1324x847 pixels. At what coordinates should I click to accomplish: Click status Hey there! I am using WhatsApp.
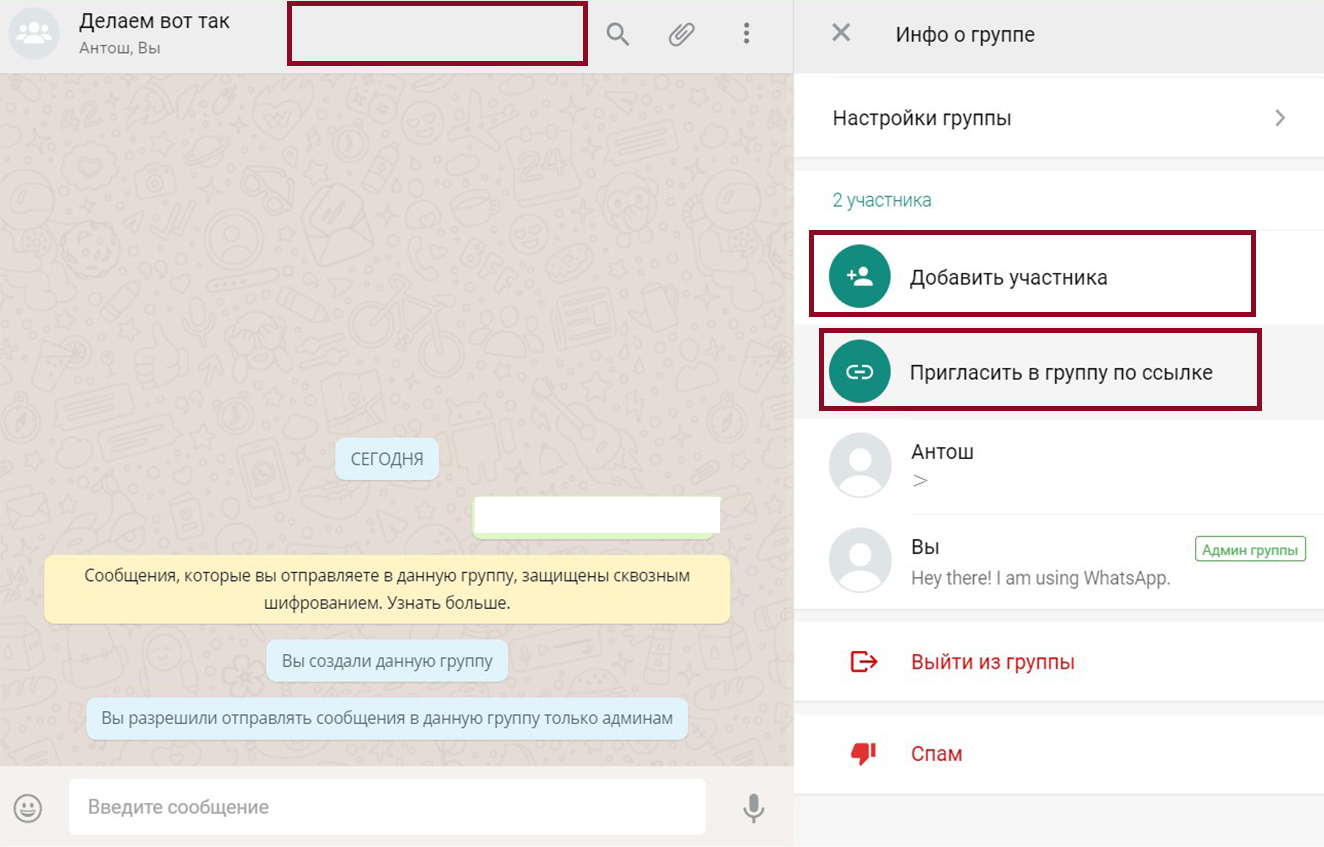pos(1040,578)
